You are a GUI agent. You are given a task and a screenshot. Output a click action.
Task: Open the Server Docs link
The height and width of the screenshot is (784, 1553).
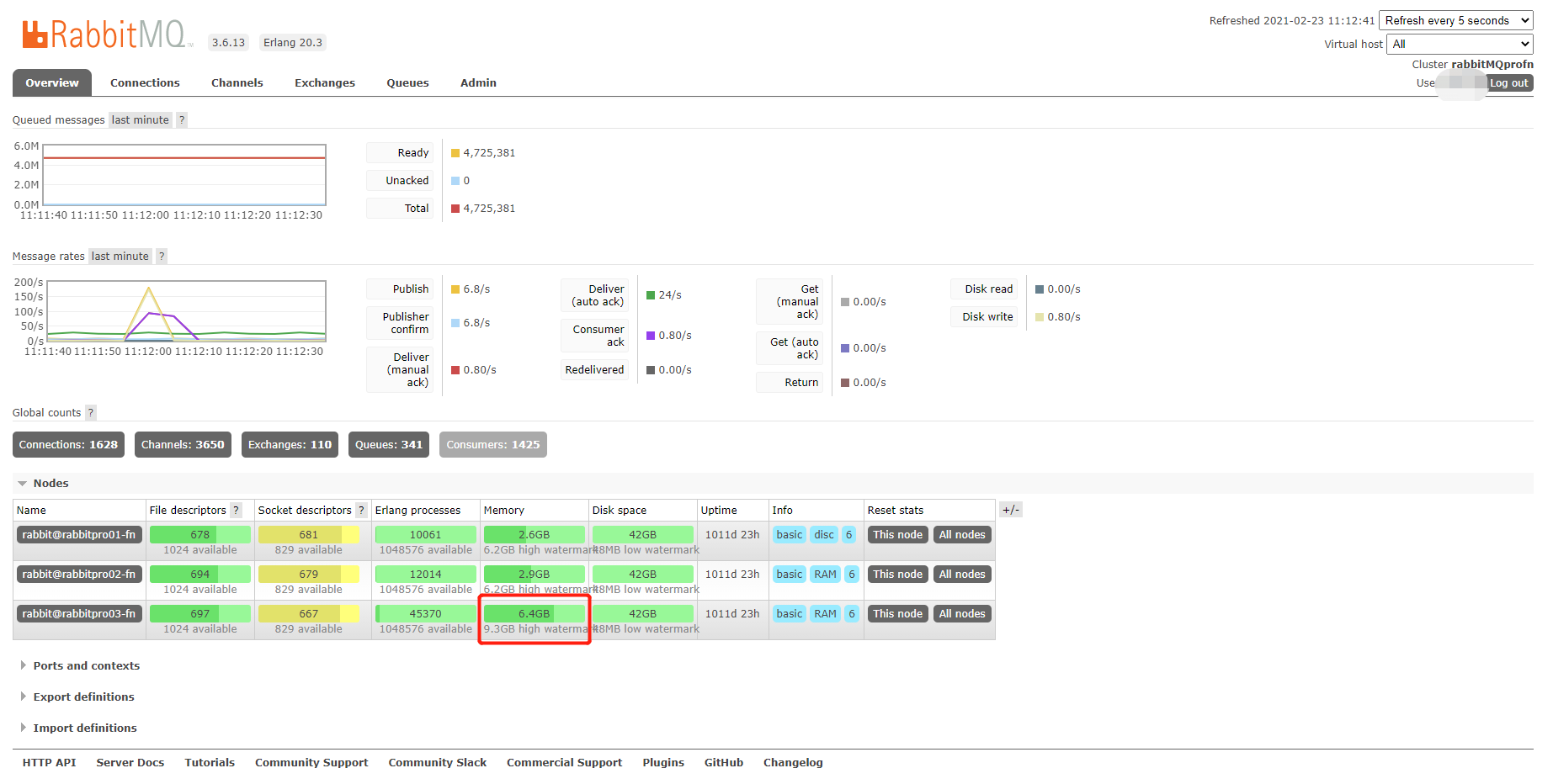[130, 763]
